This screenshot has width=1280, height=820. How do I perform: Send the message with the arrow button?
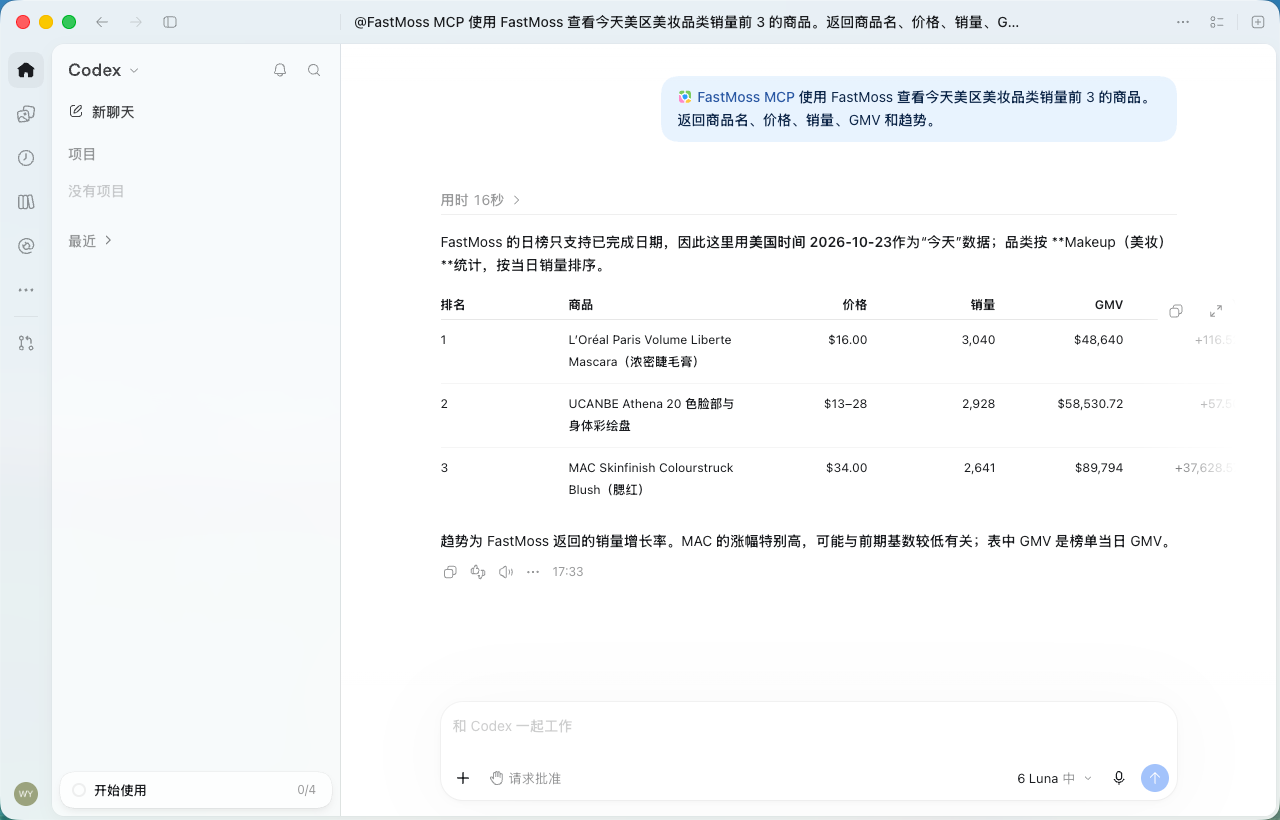coord(1155,778)
